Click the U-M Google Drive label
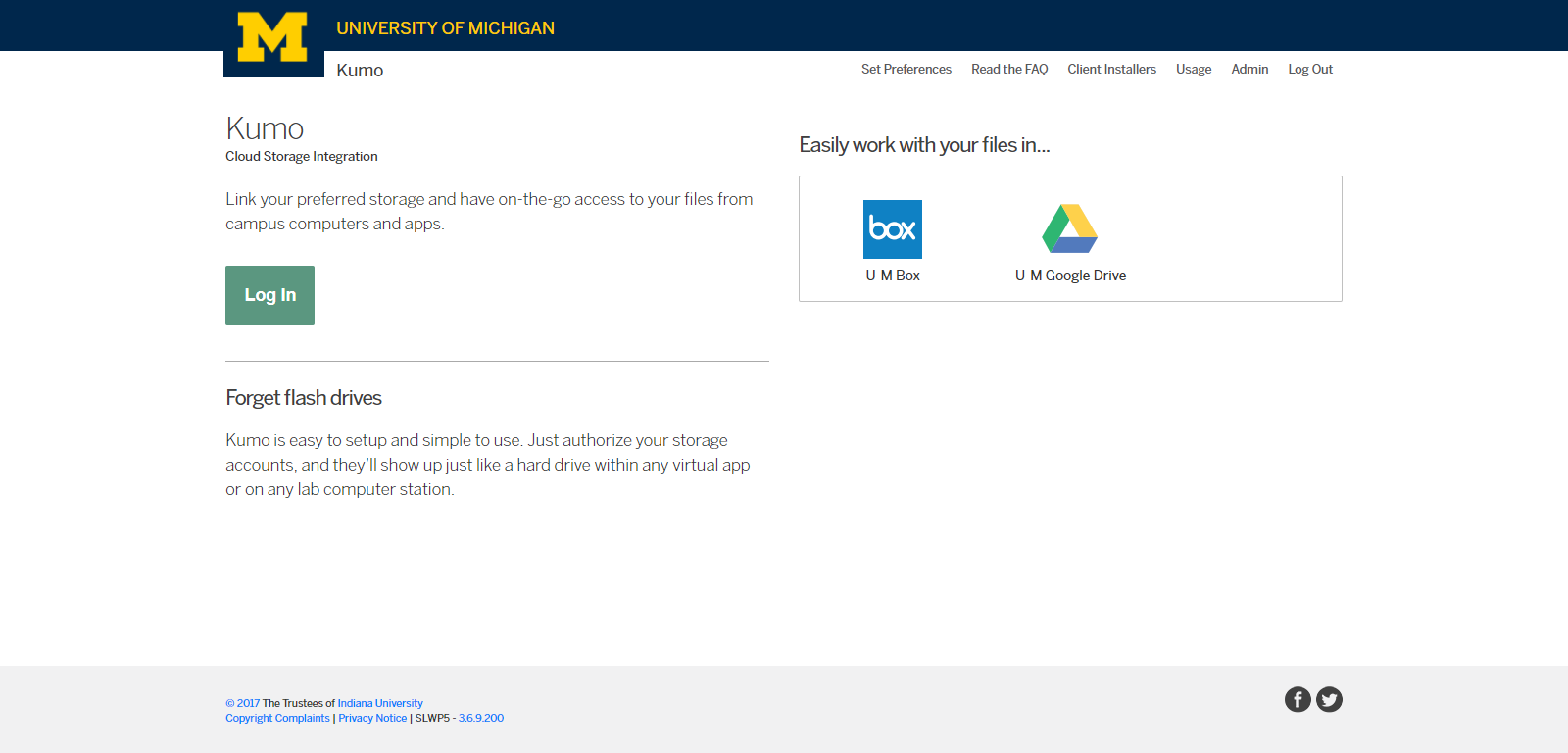This screenshot has width=1568, height=753. pyautogui.click(x=1070, y=276)
